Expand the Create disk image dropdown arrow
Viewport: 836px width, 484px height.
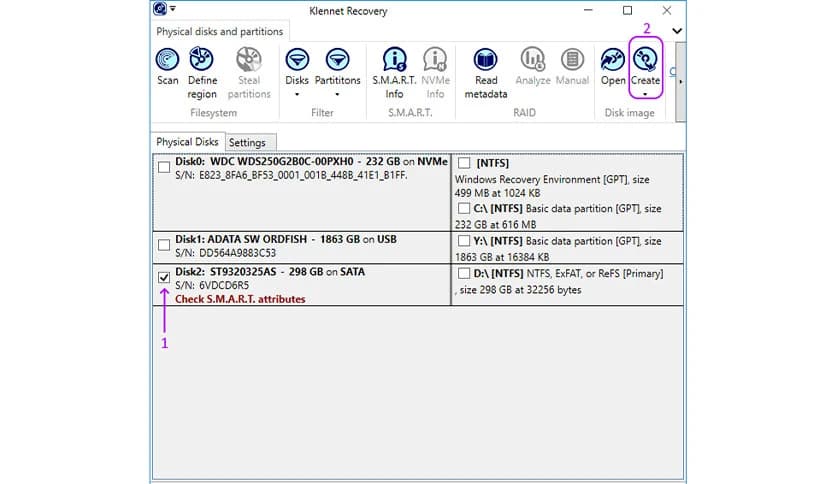pyautogui.click(x=645, y=94)
